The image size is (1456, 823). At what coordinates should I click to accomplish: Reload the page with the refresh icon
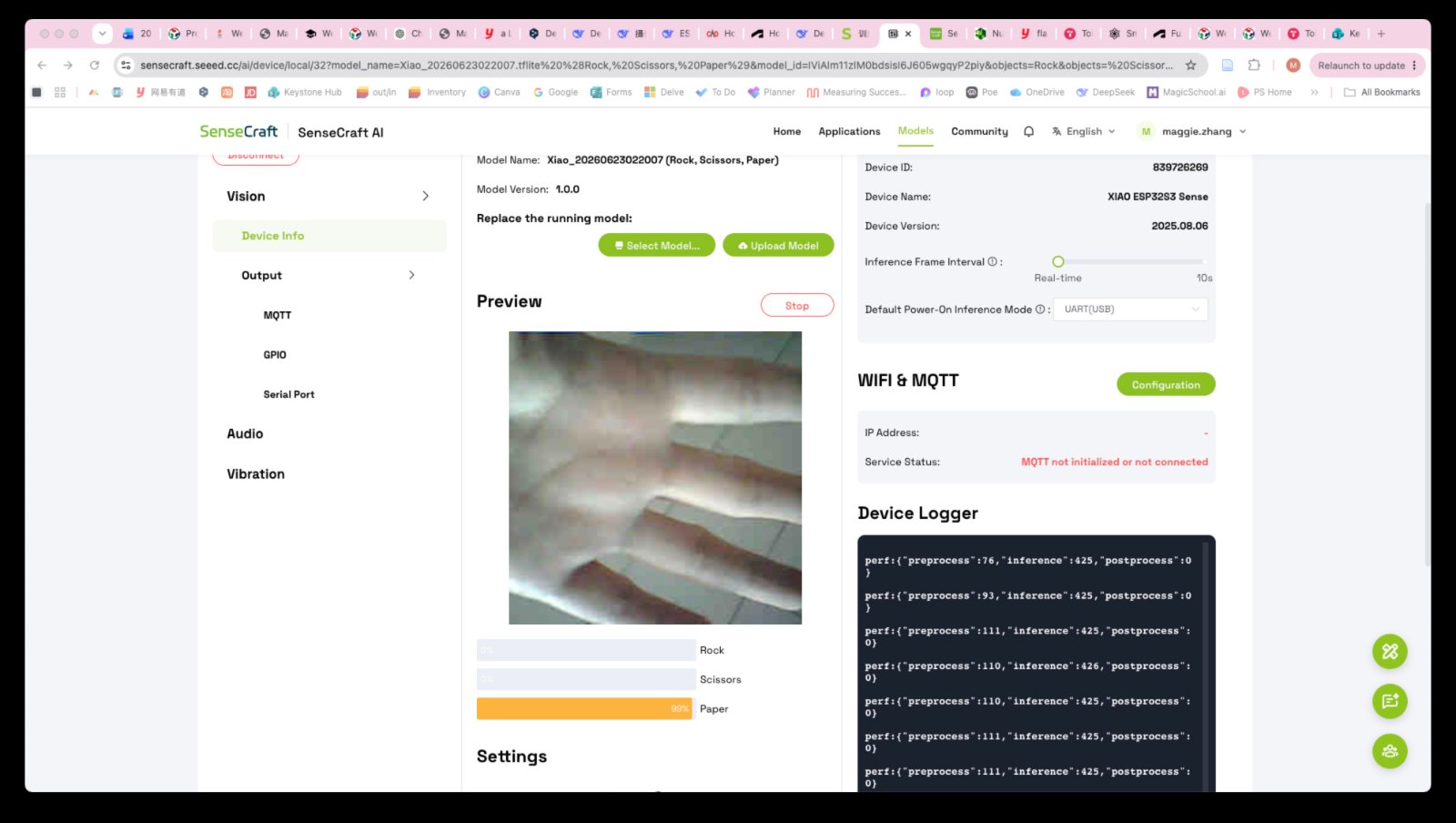[95, 66]
